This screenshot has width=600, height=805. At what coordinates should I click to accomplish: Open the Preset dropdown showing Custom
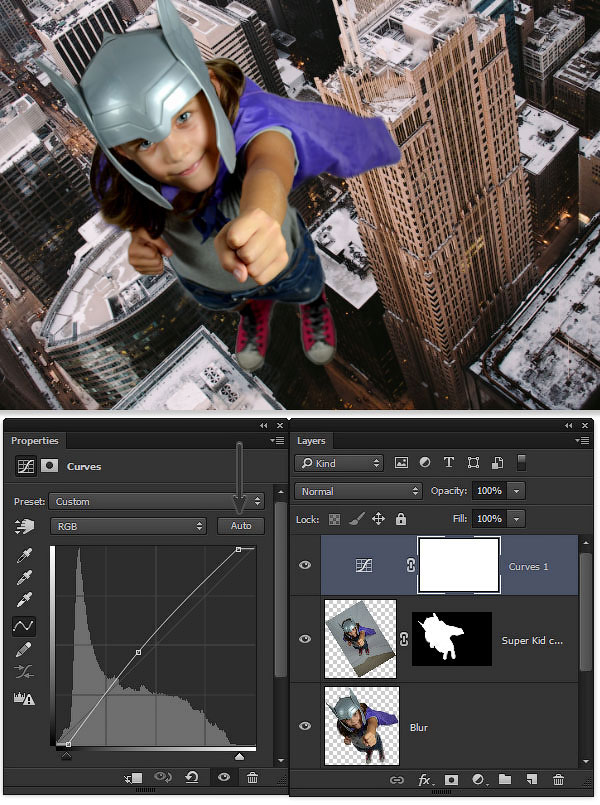(157, 502)
